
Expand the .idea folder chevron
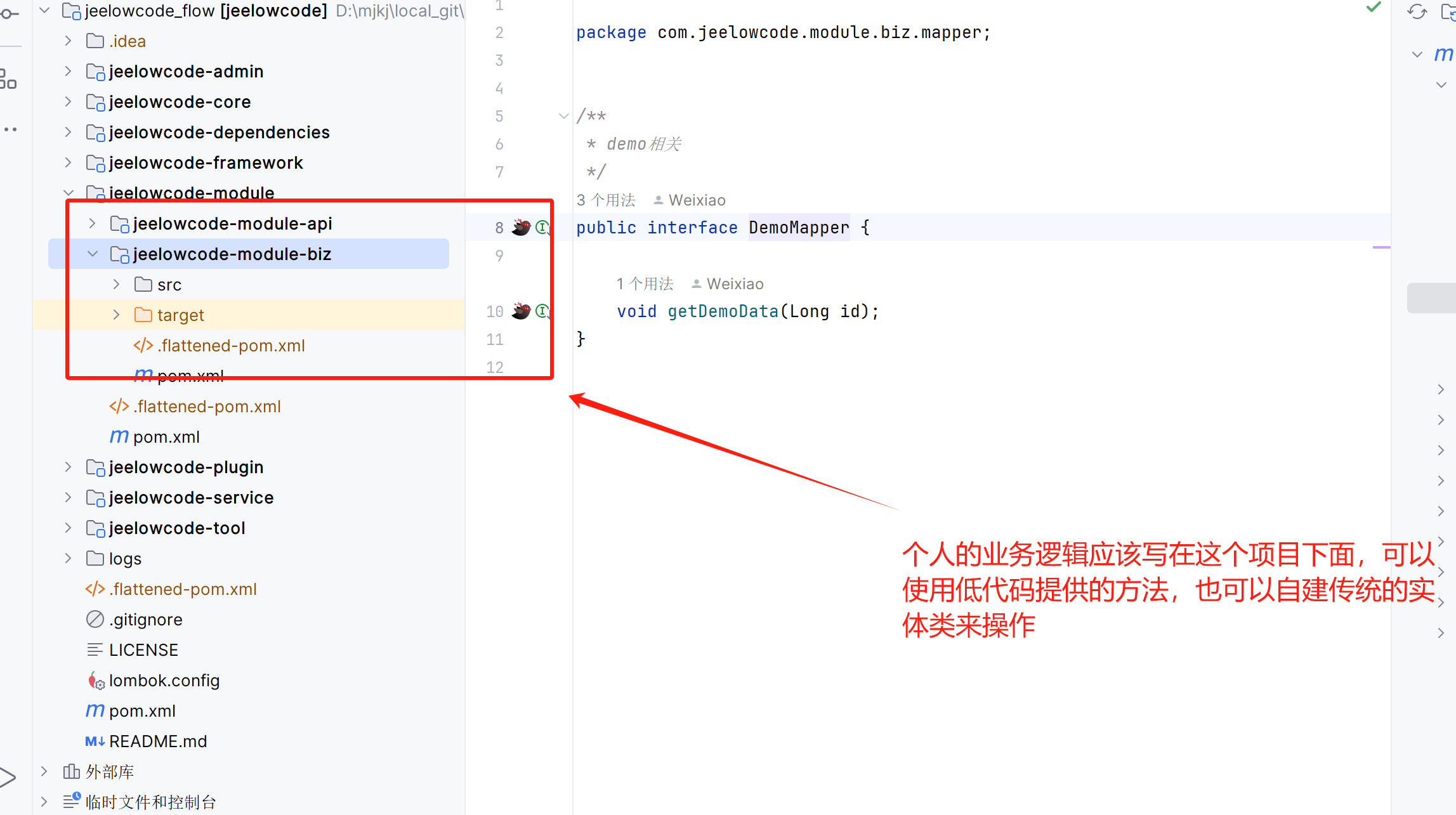click(x=68, y=41)
